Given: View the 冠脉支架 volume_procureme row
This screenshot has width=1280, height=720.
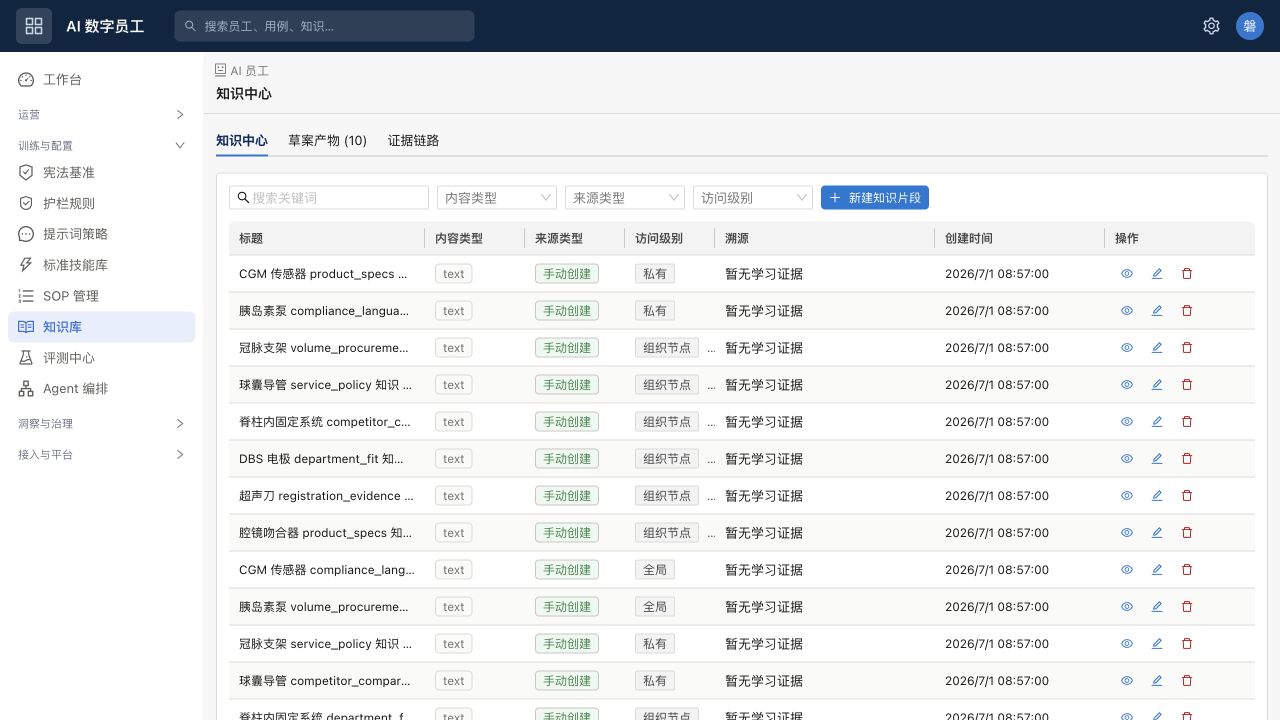Looking at the screenshot, I should pyautogui.click(x=1127, y=348).
